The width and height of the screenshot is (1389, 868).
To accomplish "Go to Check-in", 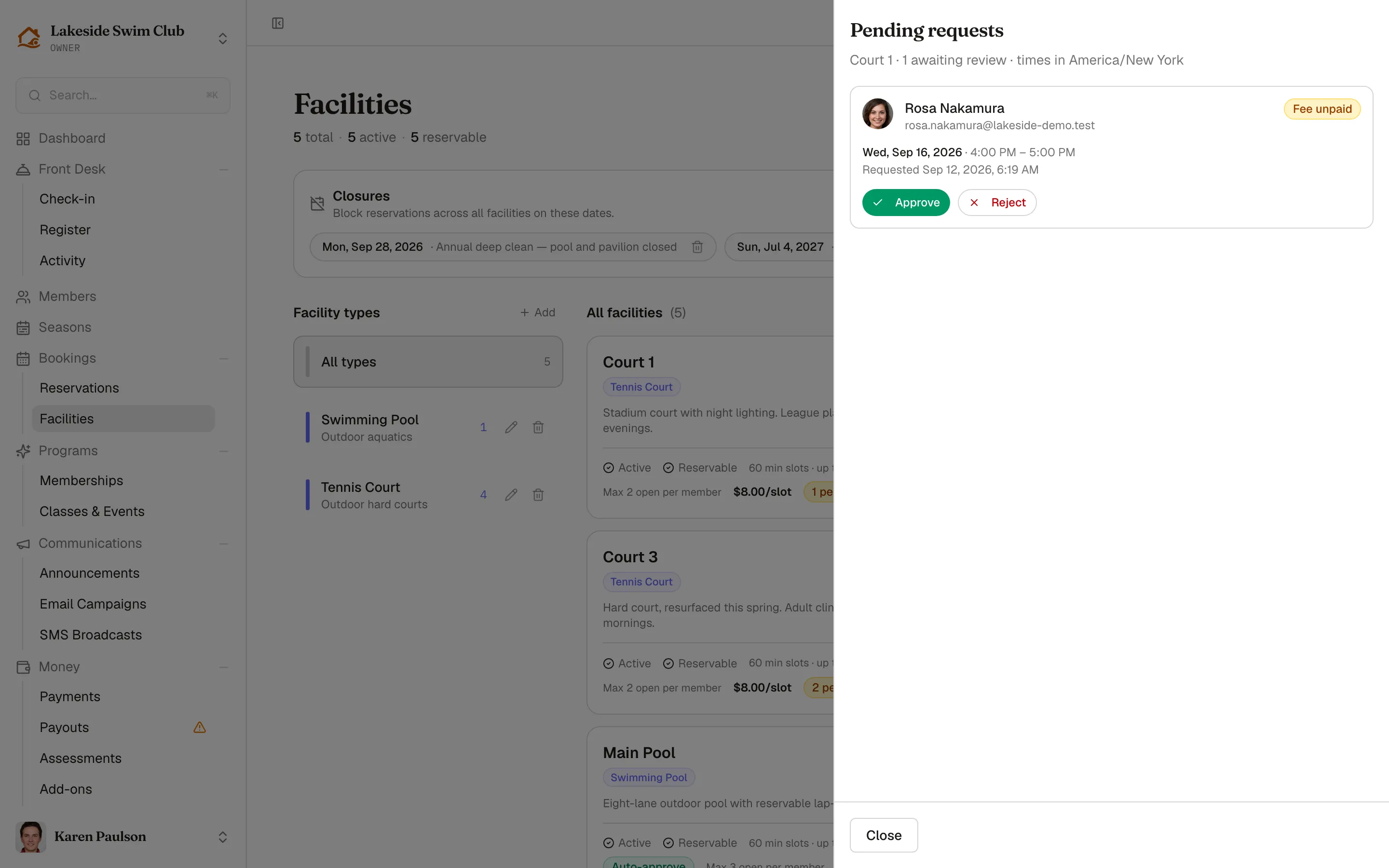I will pos(67,199).
